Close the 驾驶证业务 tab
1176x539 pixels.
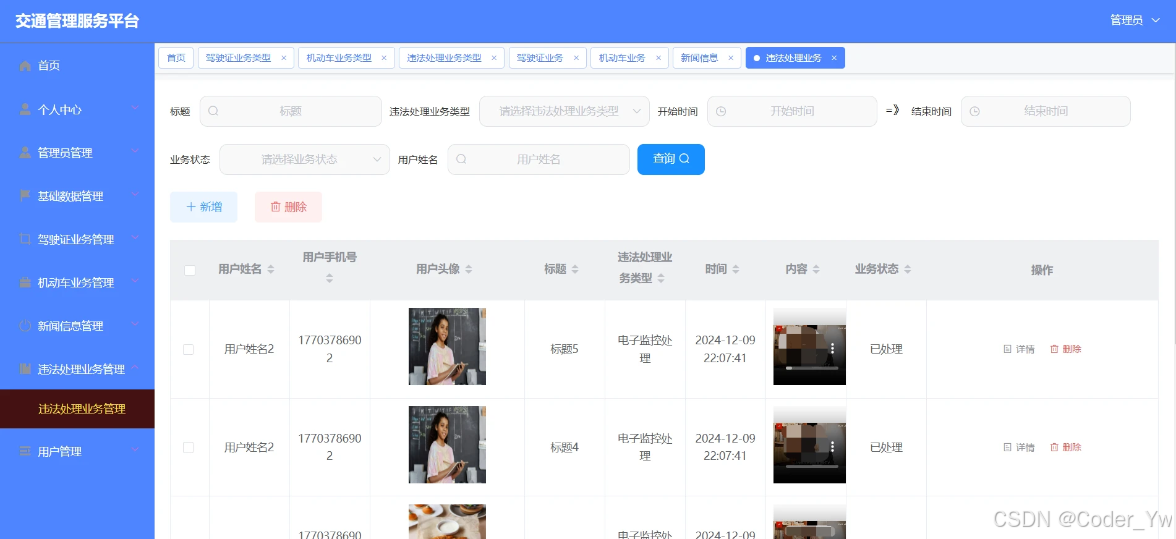[576, 58]
